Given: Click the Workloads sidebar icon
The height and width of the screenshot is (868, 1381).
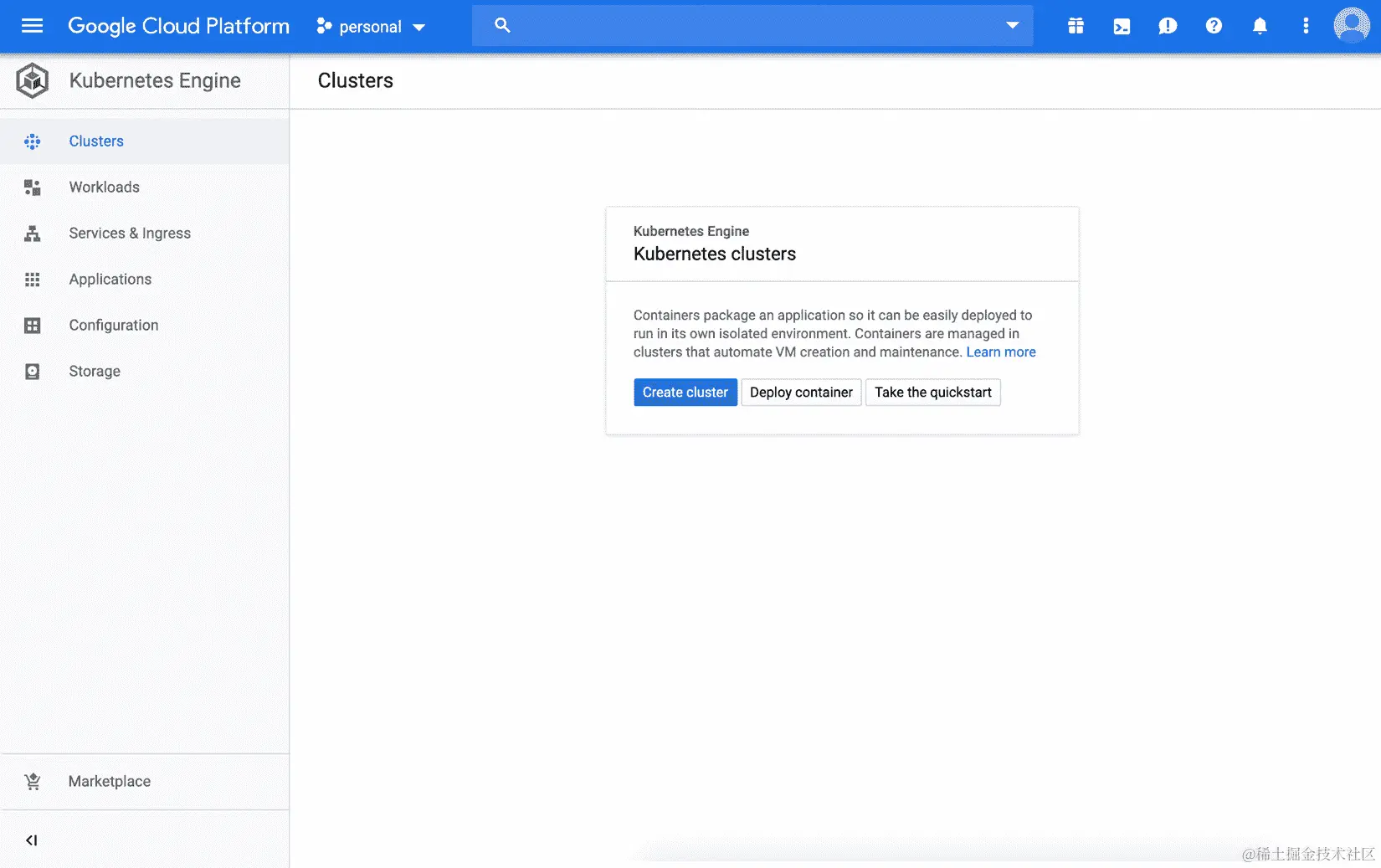Looking at the screenshot, I should [x=33, y=187].
